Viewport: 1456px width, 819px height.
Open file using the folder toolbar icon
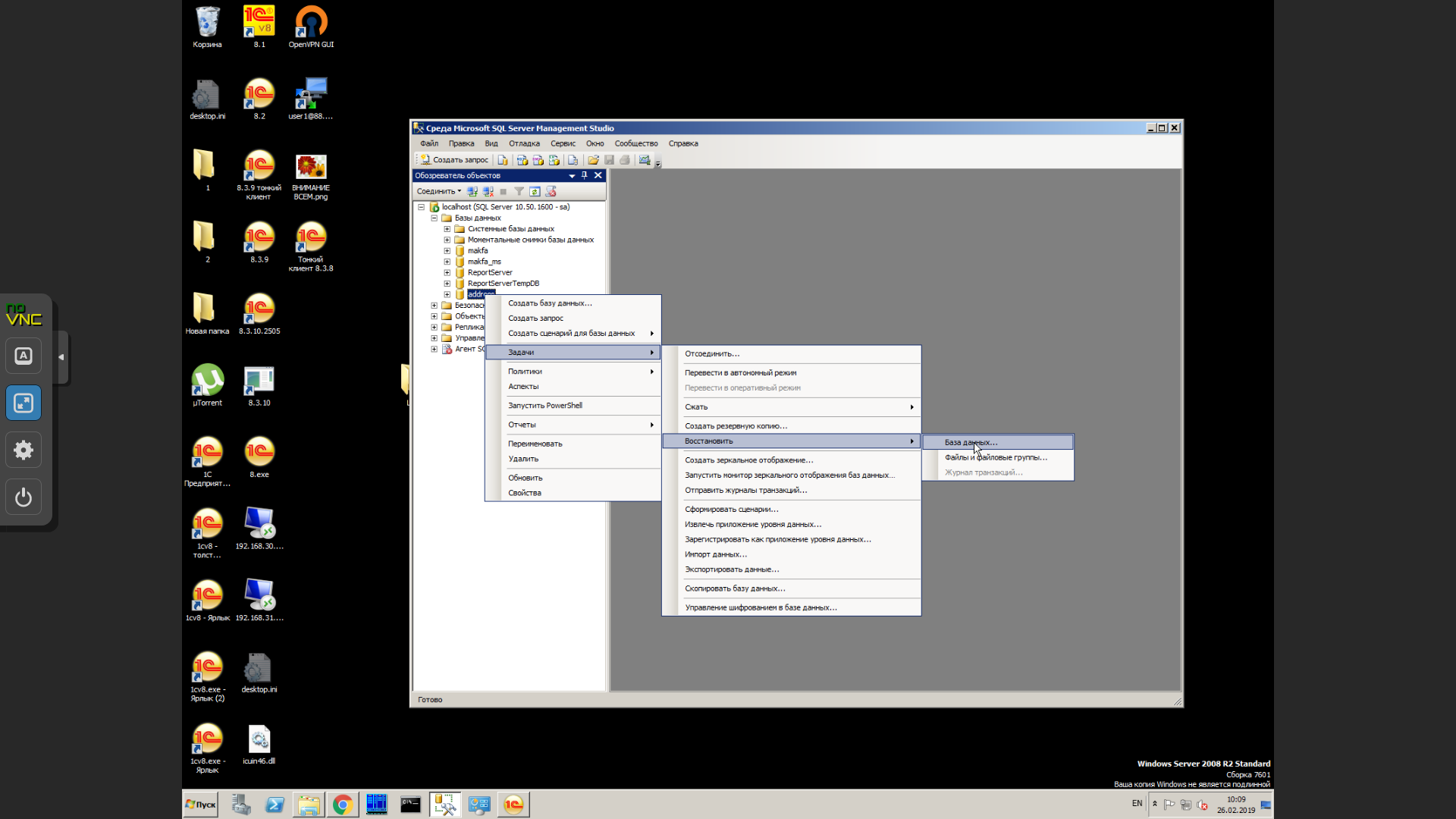click(593, 160)
